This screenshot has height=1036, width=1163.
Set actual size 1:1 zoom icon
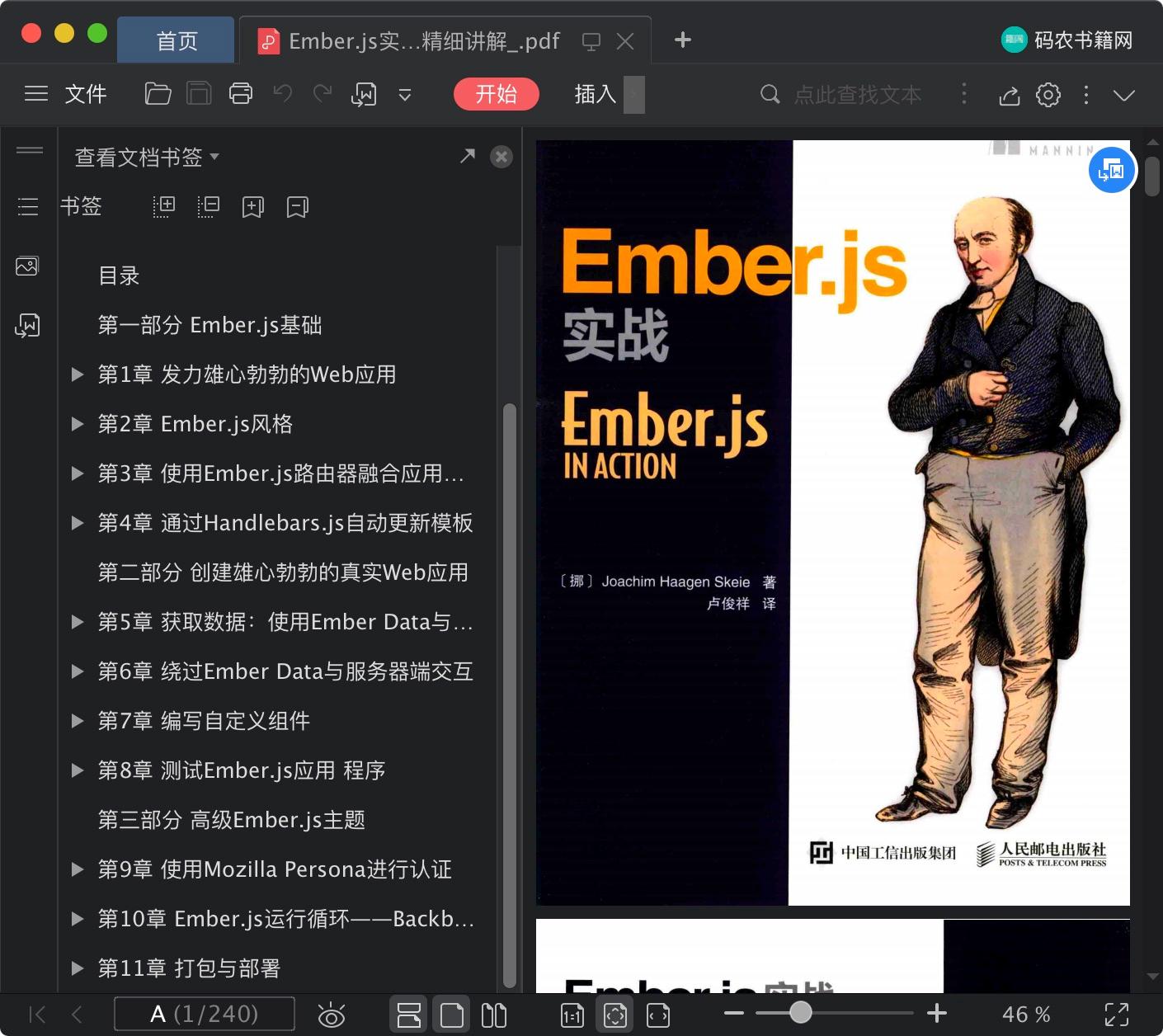coord(572,1015)
